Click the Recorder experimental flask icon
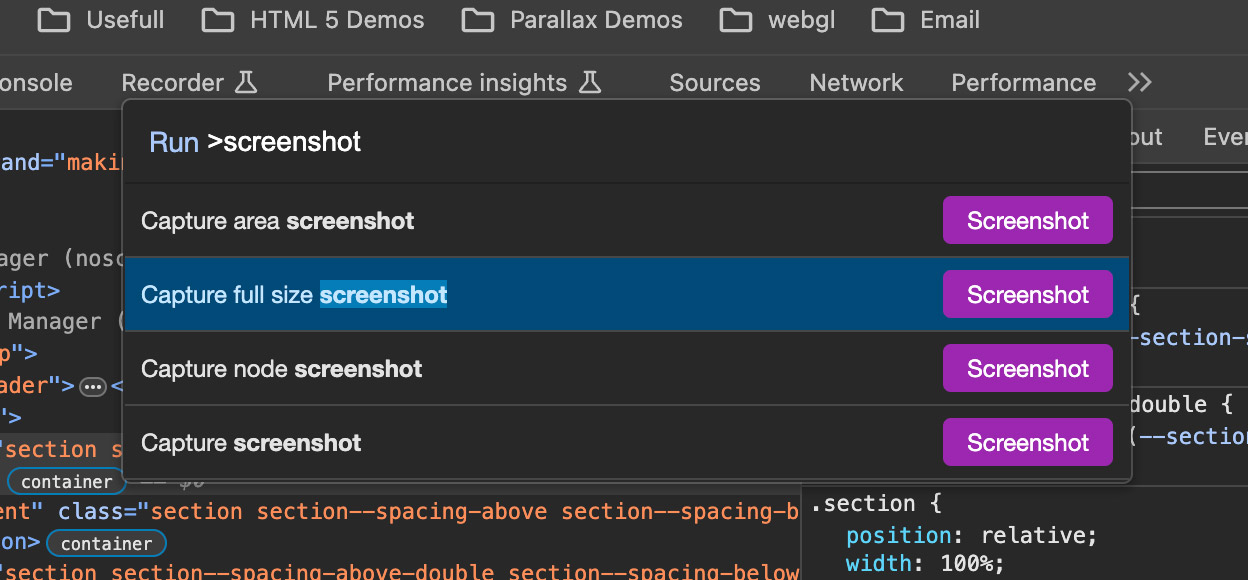This screenshot has height=580, width=1248. click(x=246, y=82)
